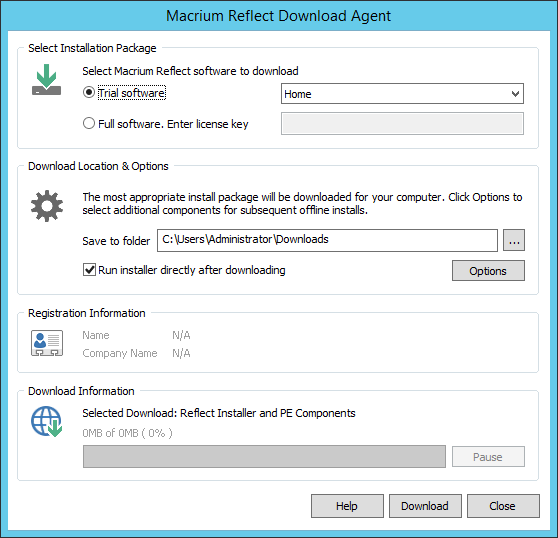Click the license key input field
Screen dimensions: 558x538
point(402,123)
